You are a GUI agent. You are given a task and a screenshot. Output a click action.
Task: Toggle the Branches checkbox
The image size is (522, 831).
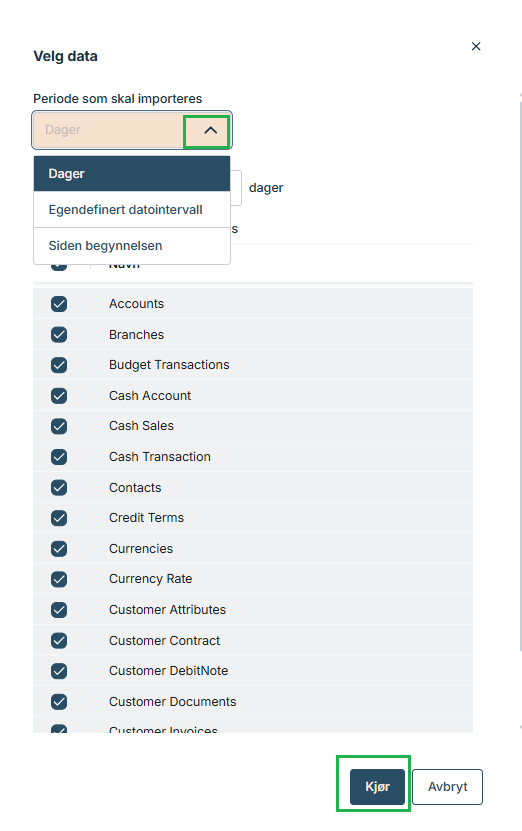[x=59, y=334]
